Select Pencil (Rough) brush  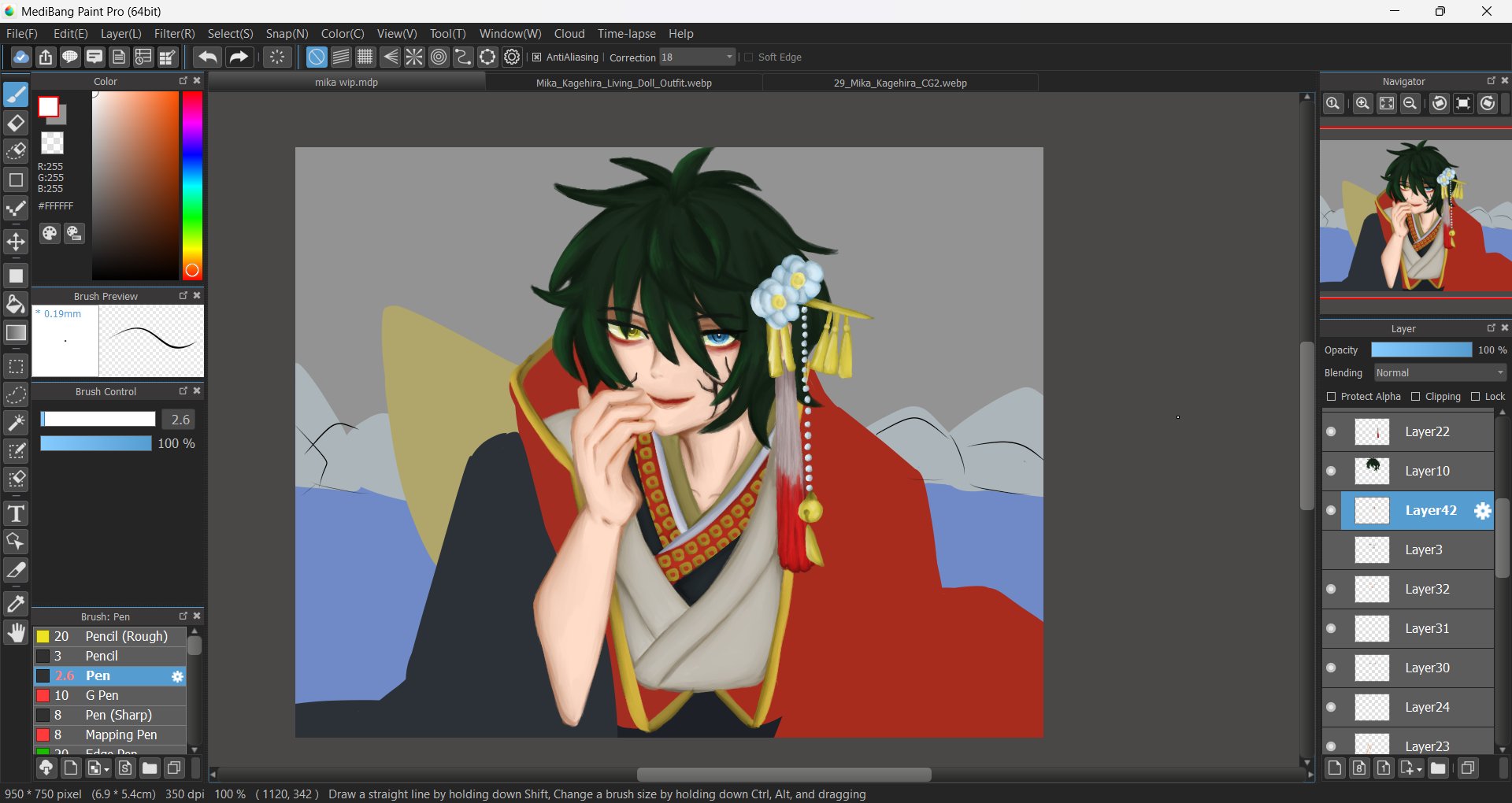coord(109,636)
